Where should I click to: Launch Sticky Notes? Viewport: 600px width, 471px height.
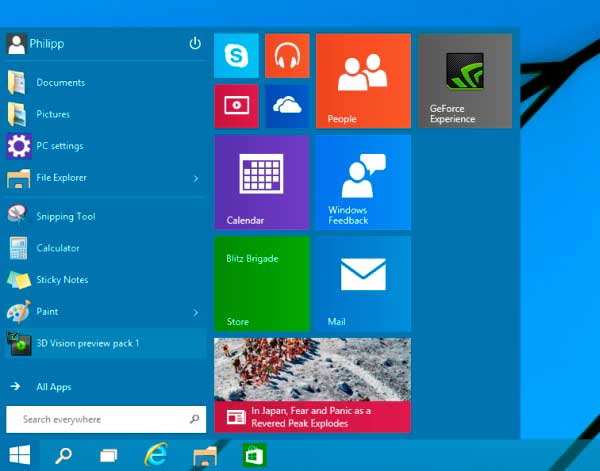tap(104, 280)
